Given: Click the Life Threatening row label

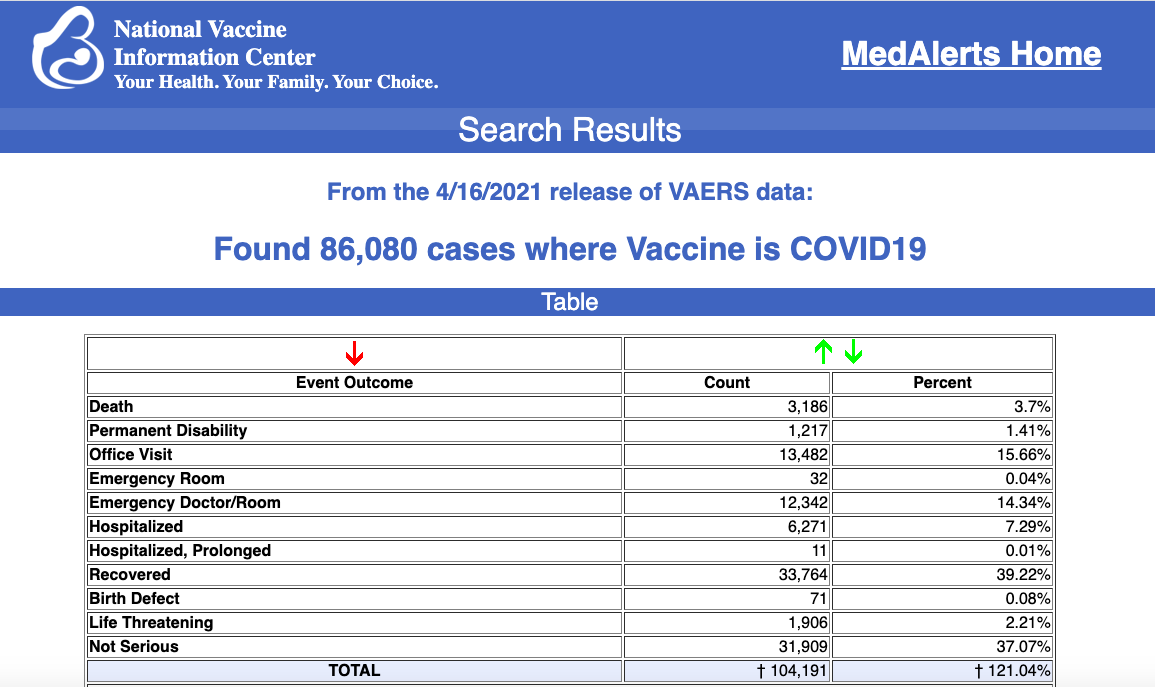Looking at the screenshot, I should point(151,623).
